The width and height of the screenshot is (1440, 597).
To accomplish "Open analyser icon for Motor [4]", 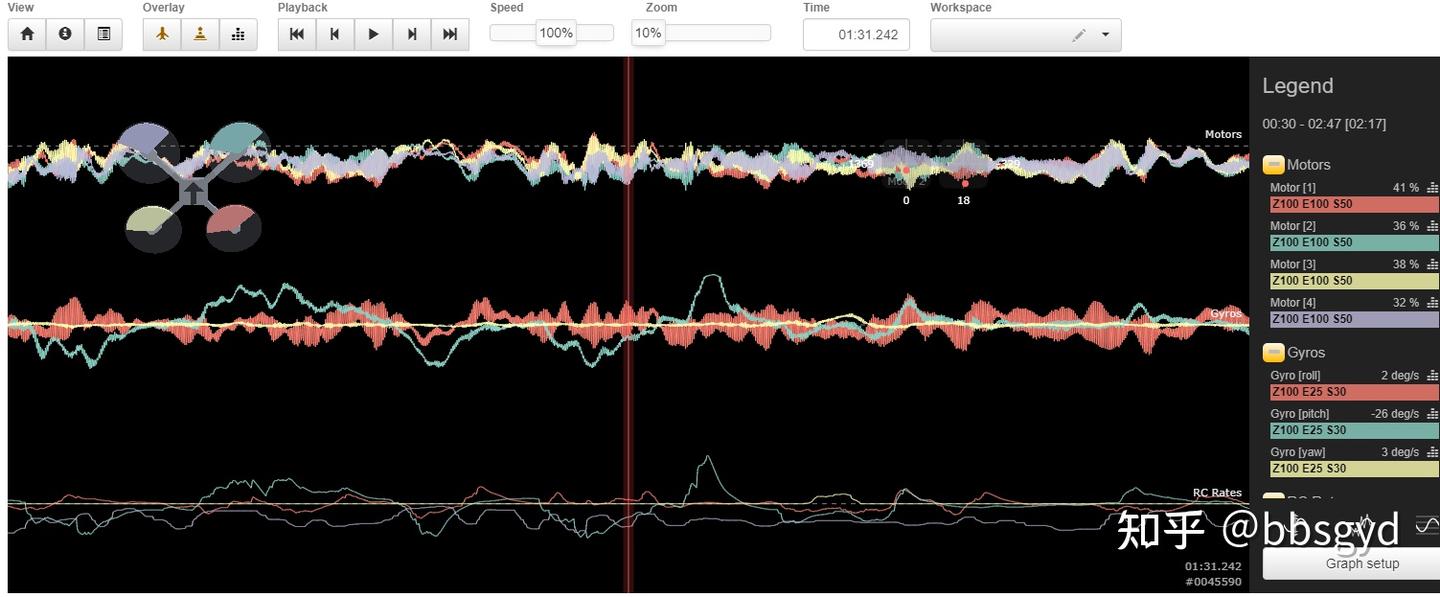I will point(1432,303).
